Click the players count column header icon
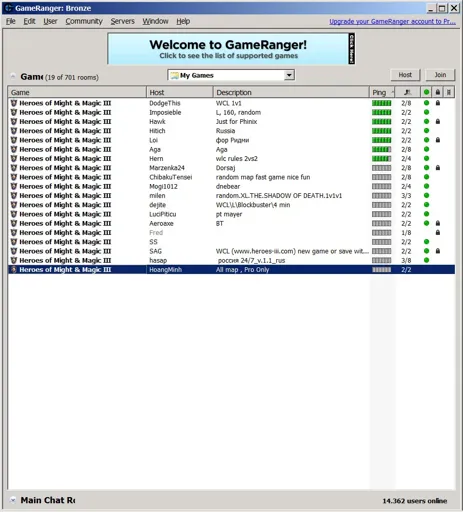 pyautogui.click(x=407, y=92)
